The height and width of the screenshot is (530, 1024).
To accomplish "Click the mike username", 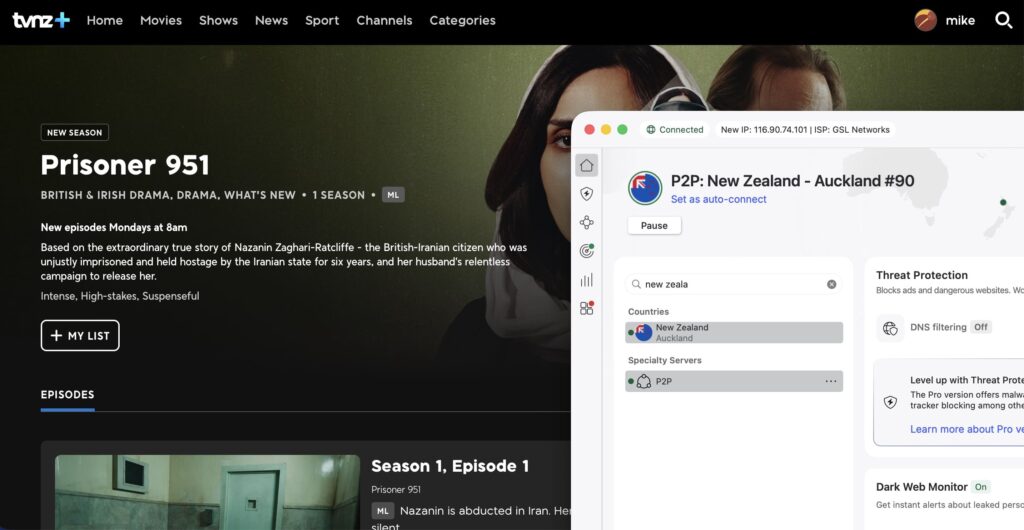I will (960, 20).
